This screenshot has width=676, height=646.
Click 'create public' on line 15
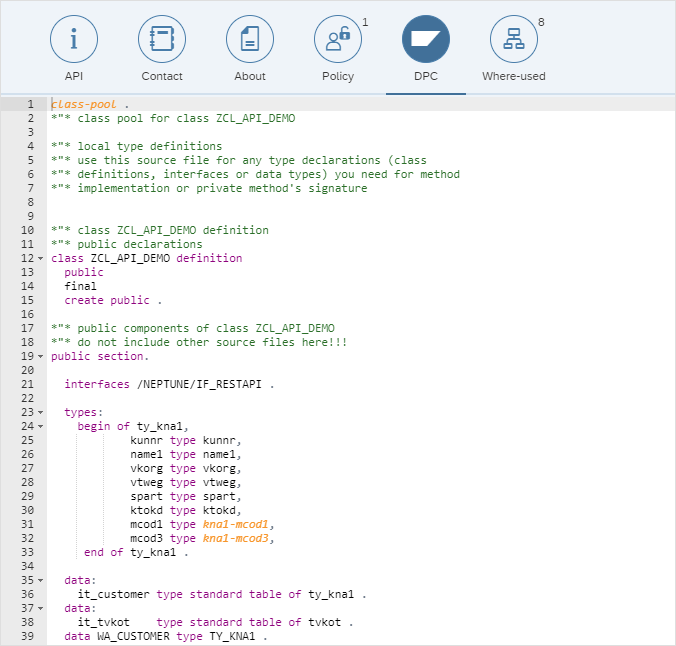point(107,300)
